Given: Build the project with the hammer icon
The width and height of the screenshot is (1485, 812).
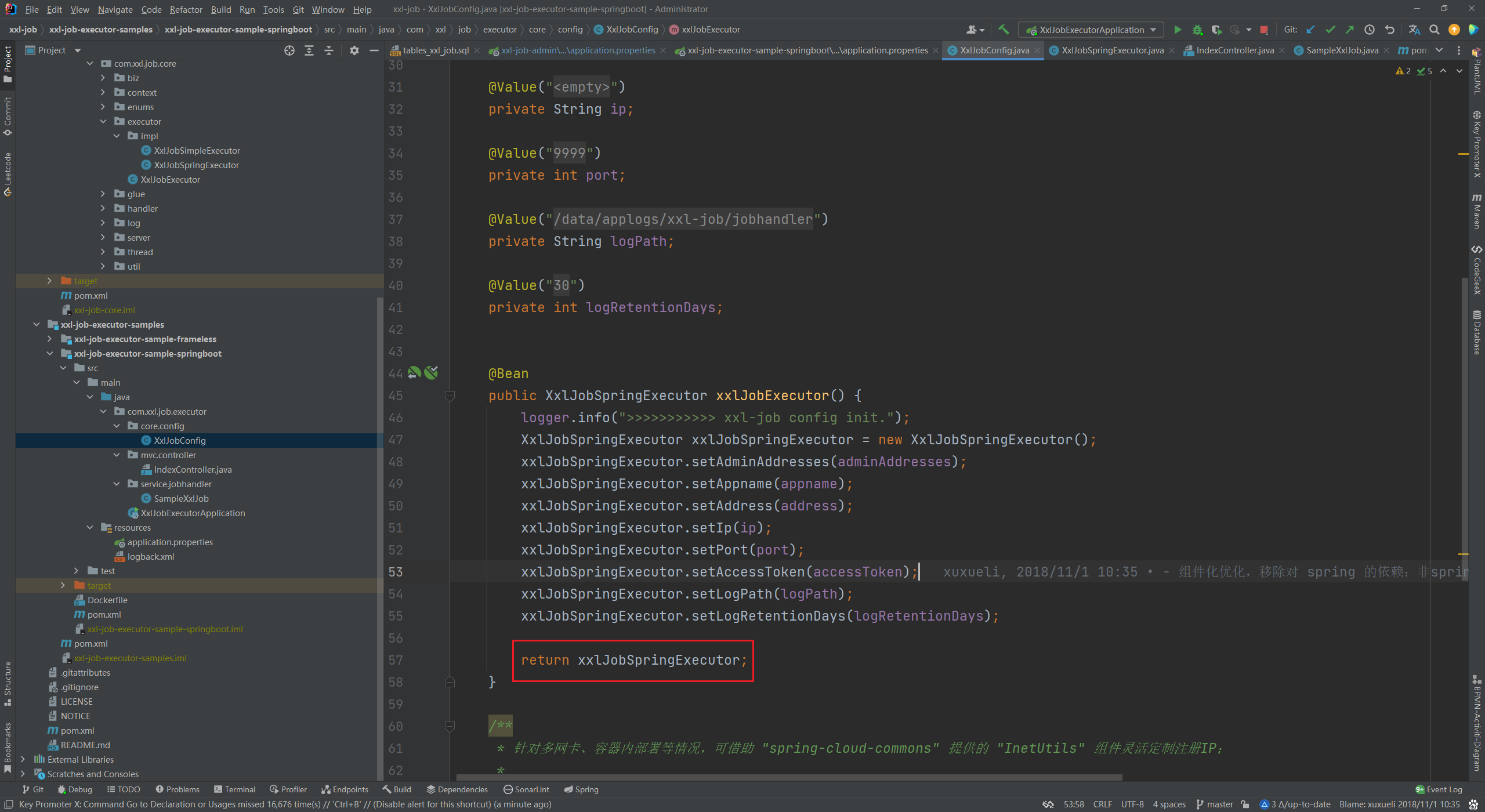Looking at the screenshot, I should click(x=1004, y=30).
